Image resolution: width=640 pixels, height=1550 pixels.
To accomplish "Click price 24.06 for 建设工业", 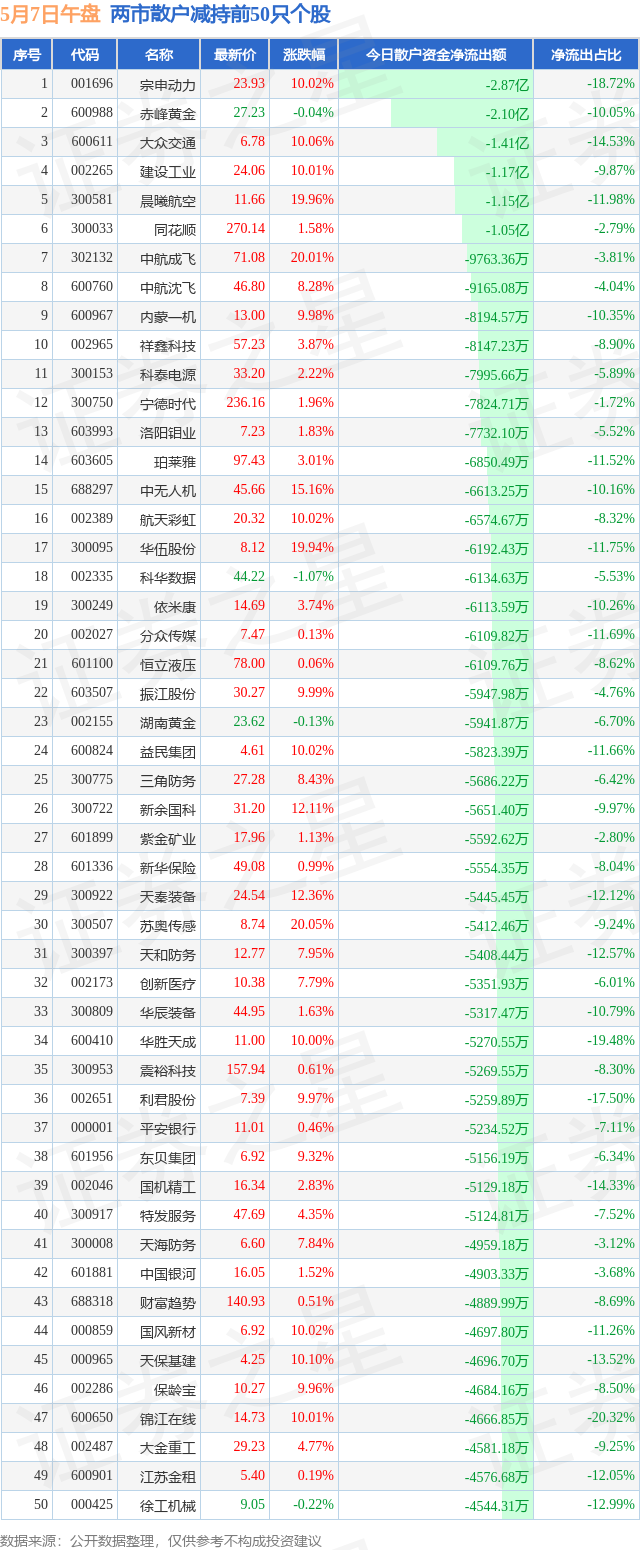I will tap(248, 171).
